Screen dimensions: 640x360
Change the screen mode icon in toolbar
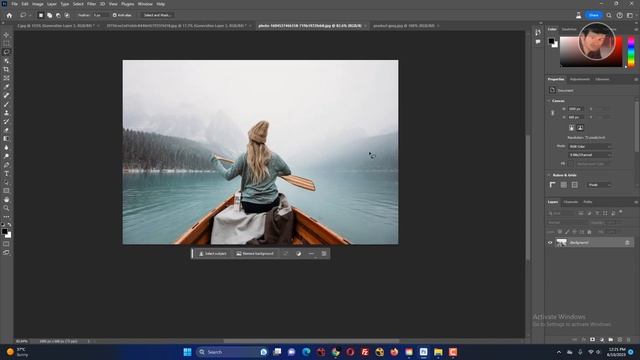[6, 253]
